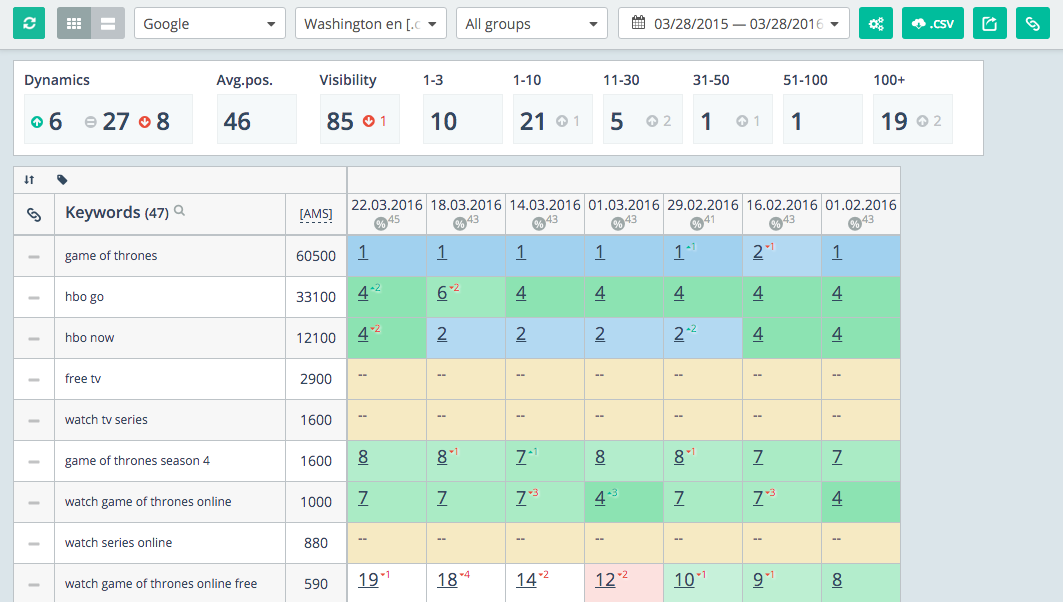
Task: Click the tag icon above table
Action: click(62, 180)
